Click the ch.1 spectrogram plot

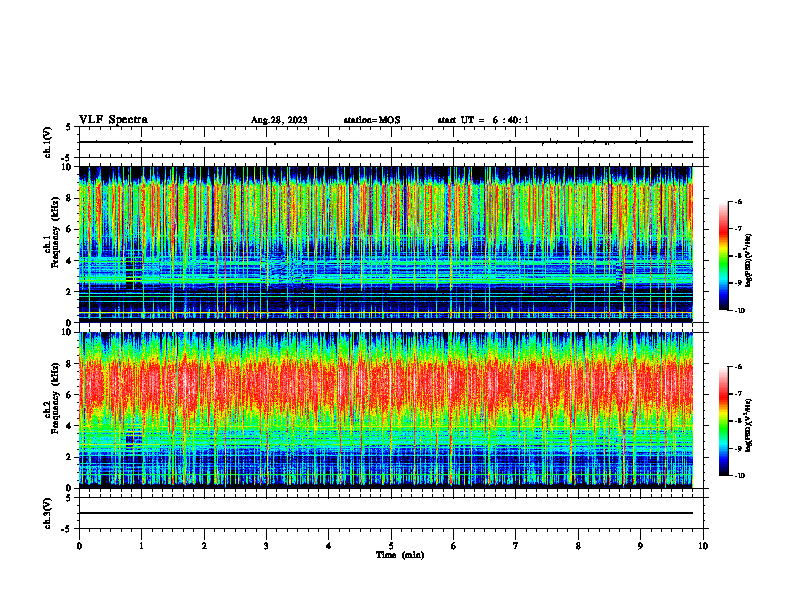click(386, 244)
